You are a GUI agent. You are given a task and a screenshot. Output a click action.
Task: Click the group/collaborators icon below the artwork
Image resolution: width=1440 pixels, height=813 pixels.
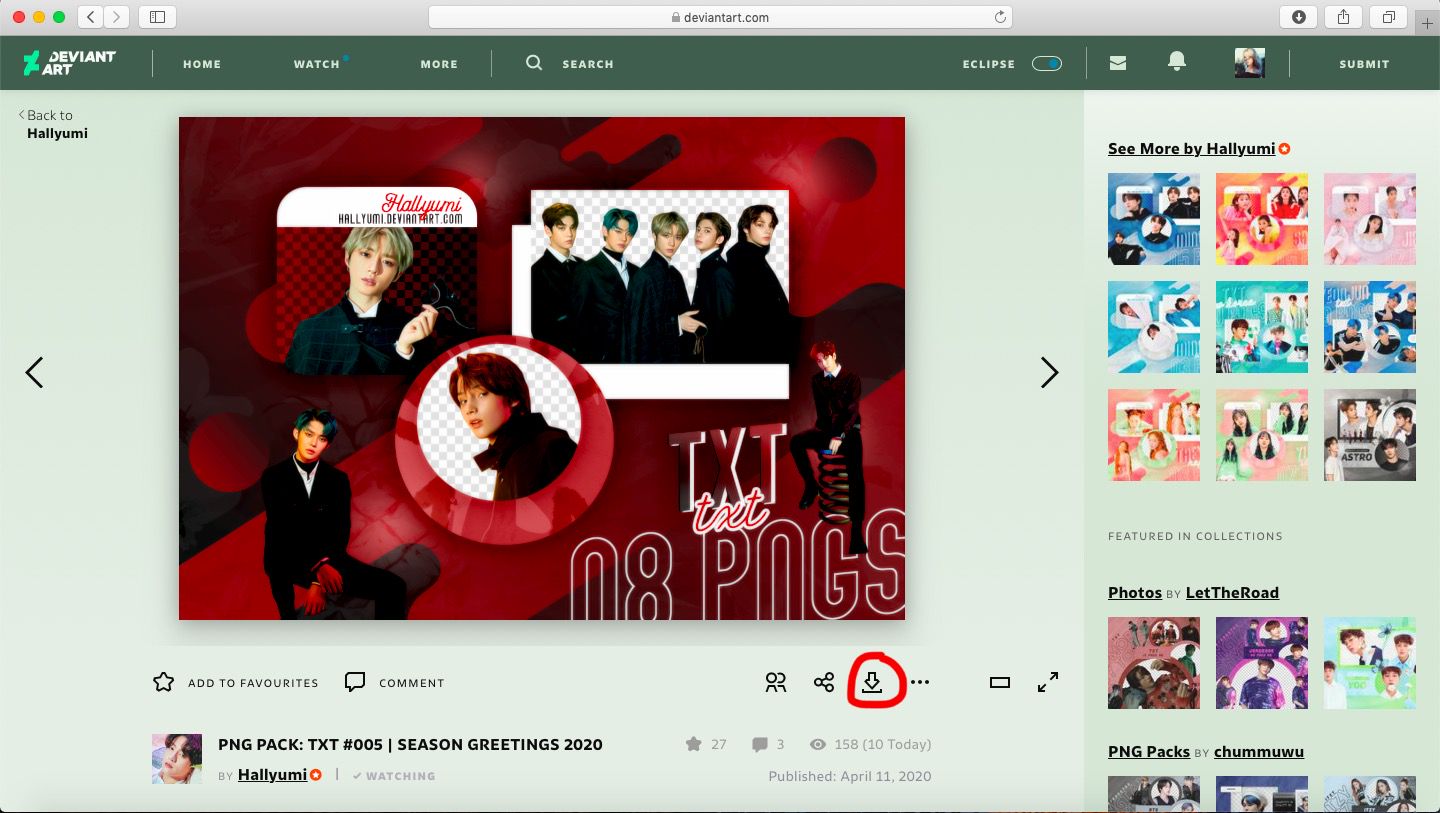pyautogui.click(x=776, y=683)
